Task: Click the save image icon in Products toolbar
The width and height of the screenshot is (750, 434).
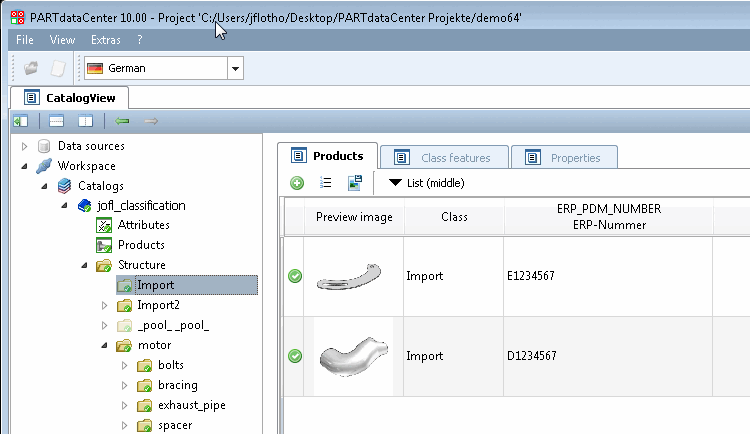Action: pyautogui.click(x=354, y=183)
